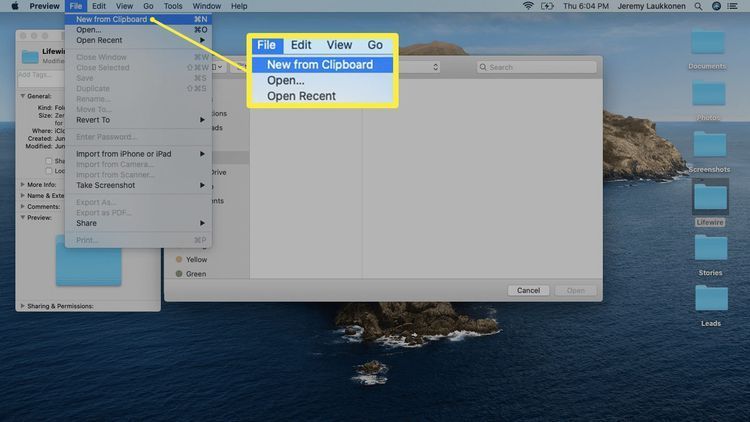Click the Wi-Fi status icon
This screenshot has height=422, width=750.
point(528,6)
